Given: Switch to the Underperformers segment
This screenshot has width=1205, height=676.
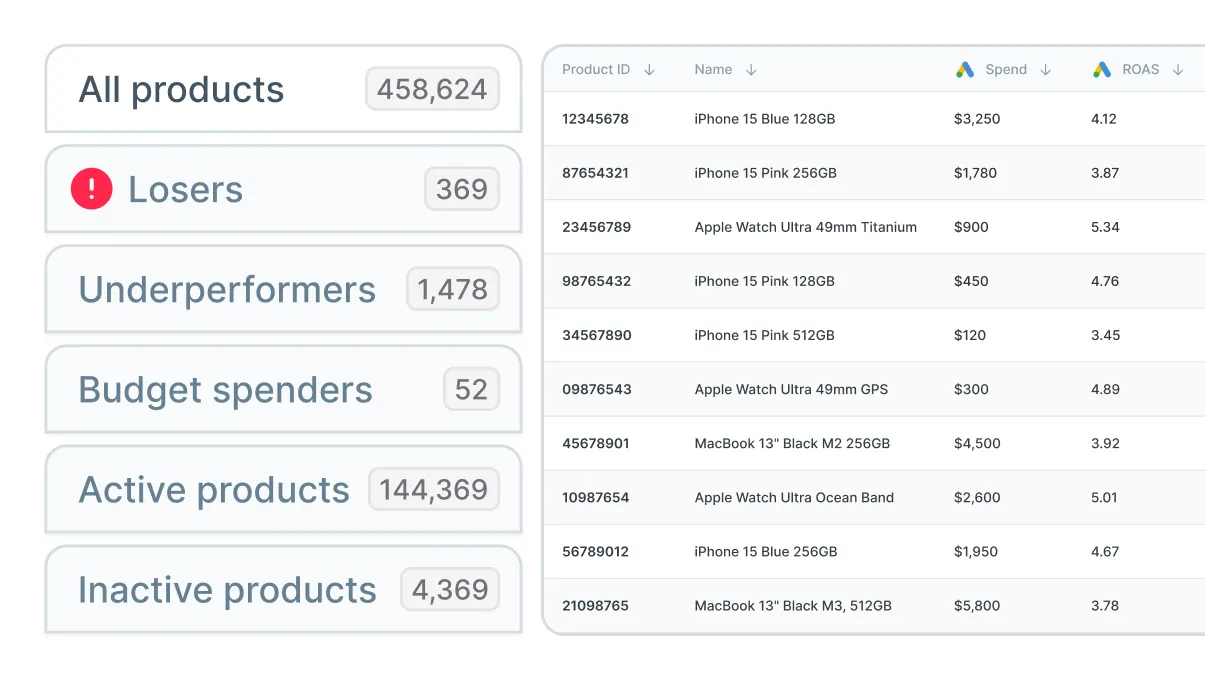Looking at the screenshot, I should point(284,289).
